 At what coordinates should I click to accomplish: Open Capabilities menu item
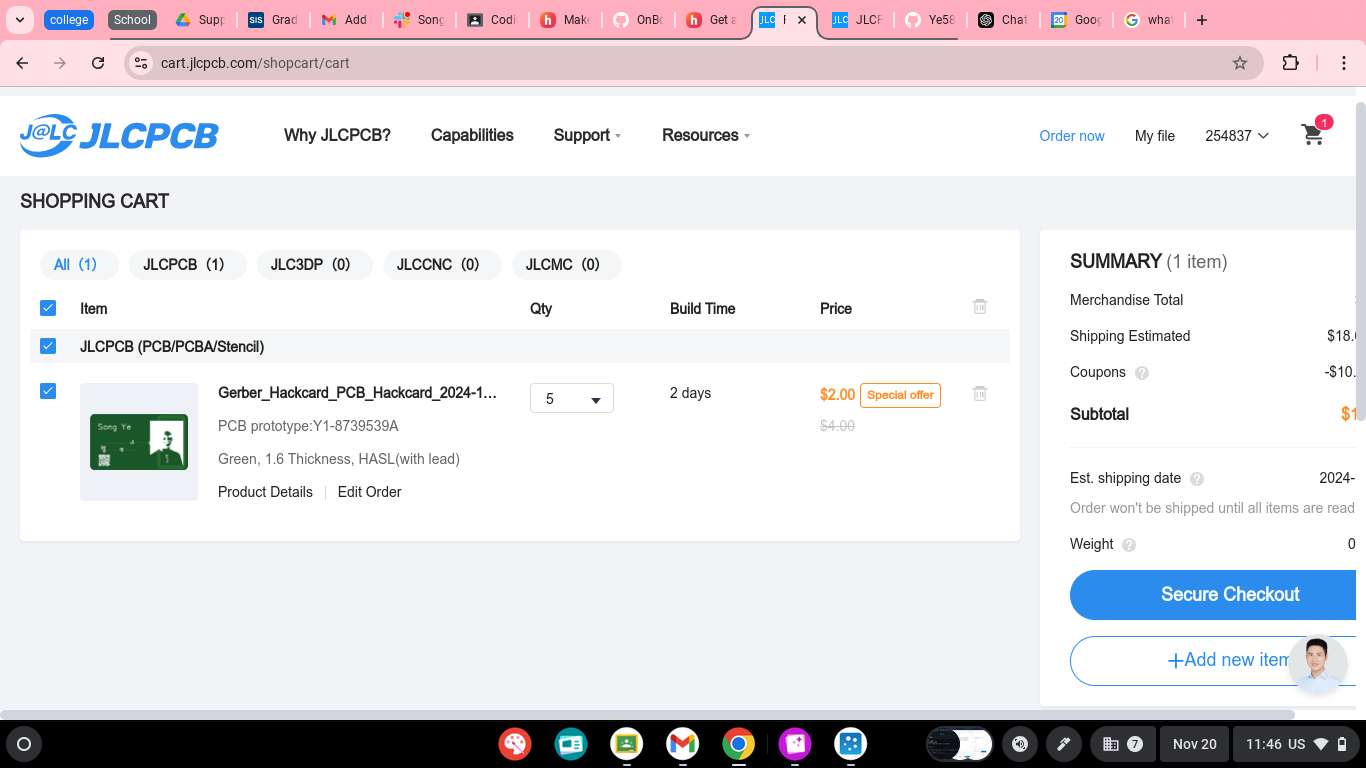[472, 135]
